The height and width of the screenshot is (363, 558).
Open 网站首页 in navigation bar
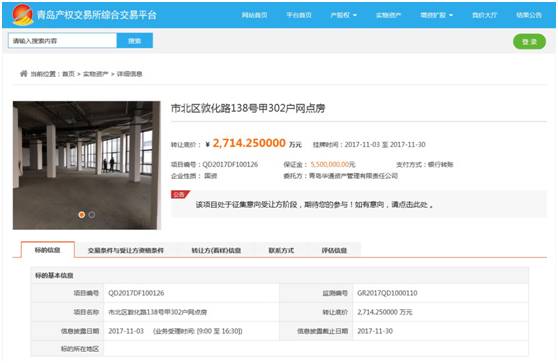[x=254, y=15]
